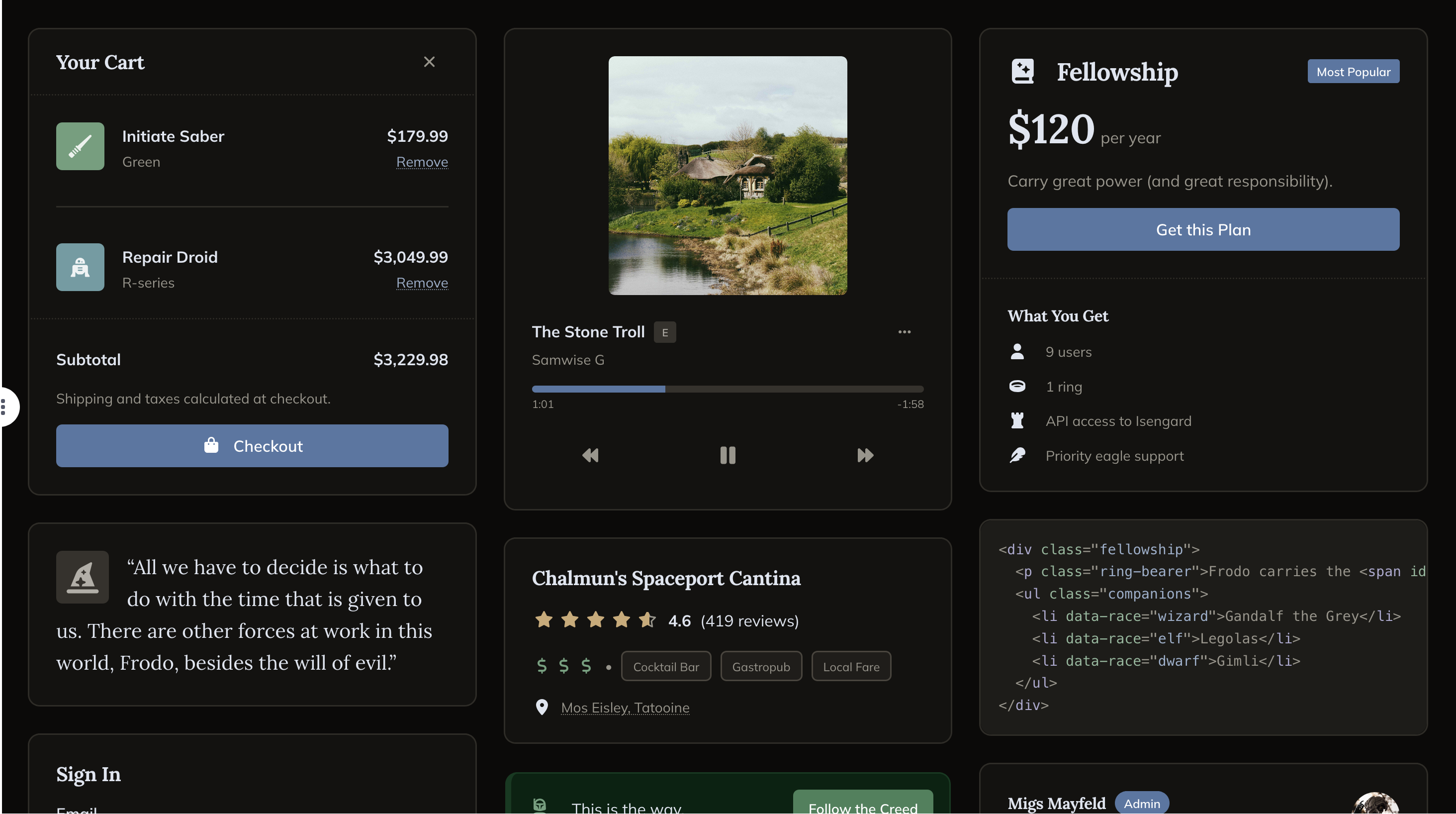
Task: Open the track more options menu
Action: 904,332
